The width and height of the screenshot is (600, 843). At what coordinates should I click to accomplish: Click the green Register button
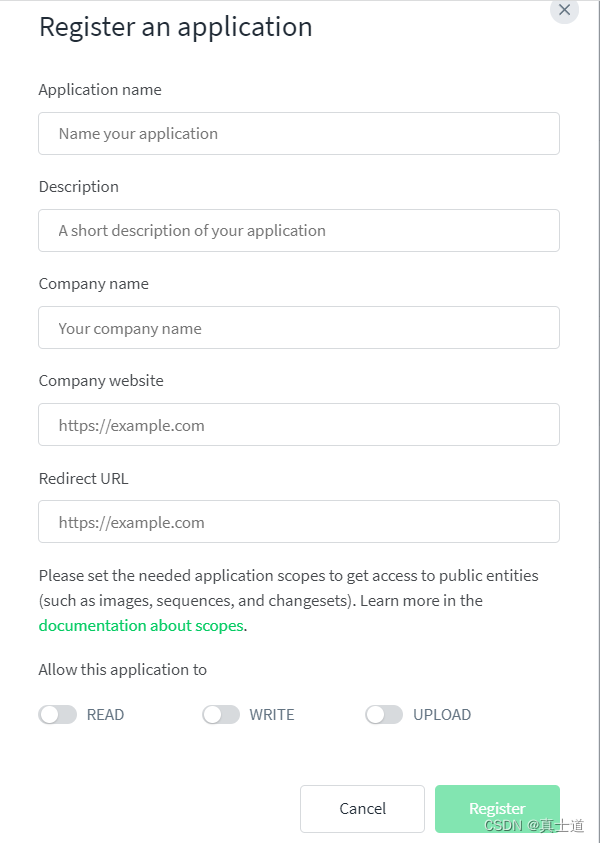[x=497, y=808]
